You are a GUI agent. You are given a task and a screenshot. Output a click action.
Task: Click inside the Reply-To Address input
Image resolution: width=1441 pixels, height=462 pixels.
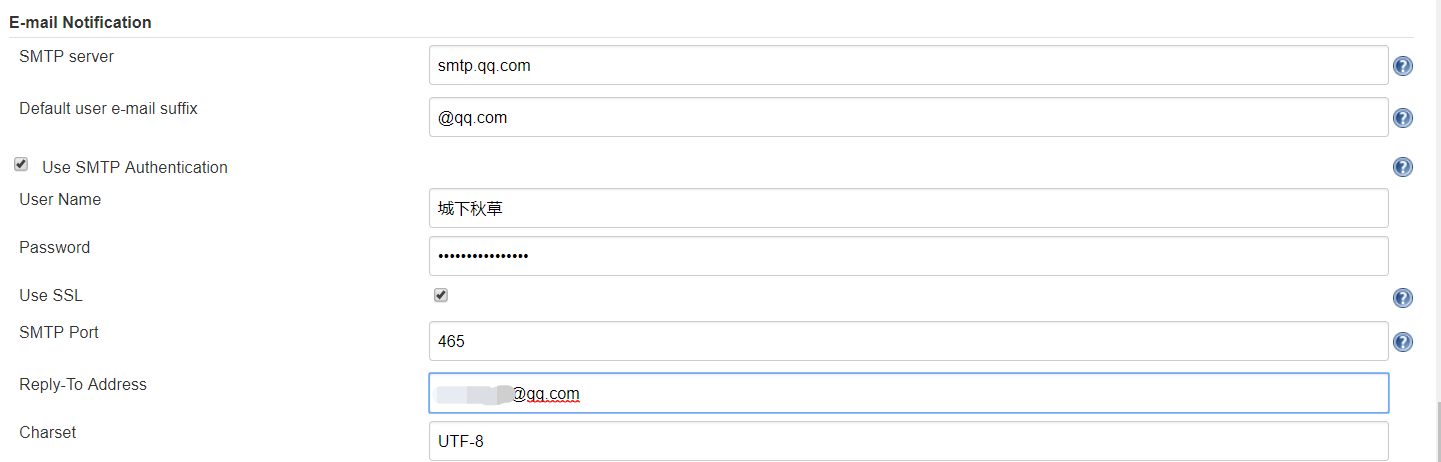click(x=908, y=393)
